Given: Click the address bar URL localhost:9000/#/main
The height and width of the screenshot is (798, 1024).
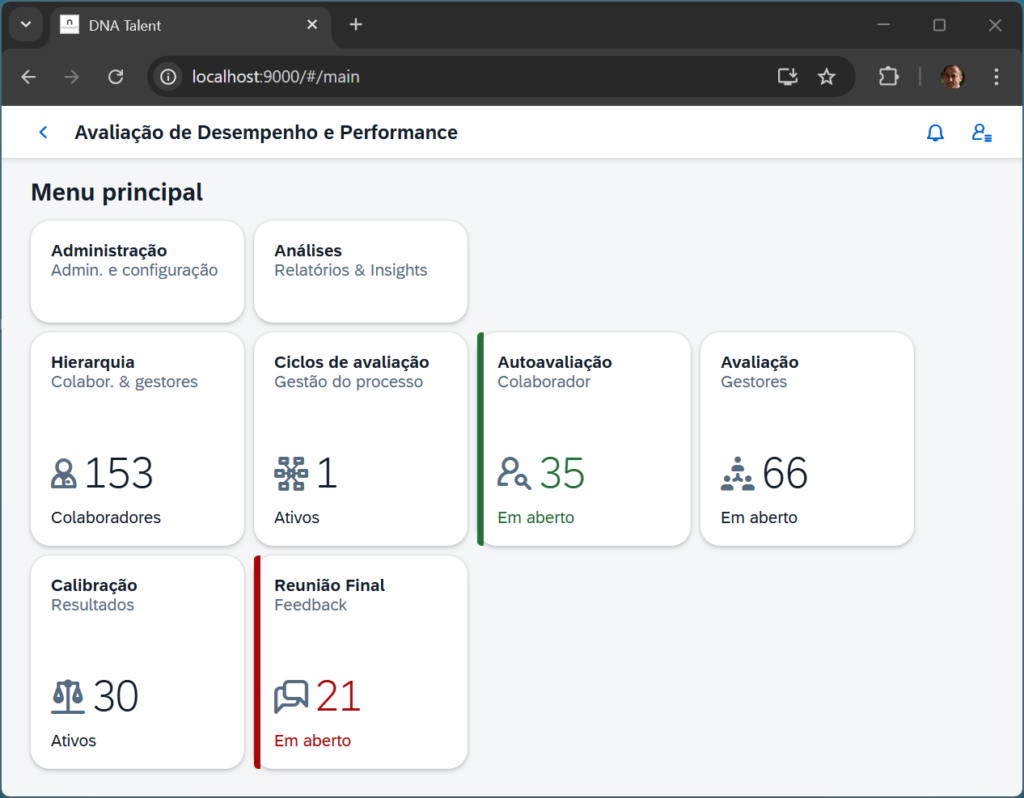Looking at the screenshot, I should pyautogui.click(x=276, y=77).
